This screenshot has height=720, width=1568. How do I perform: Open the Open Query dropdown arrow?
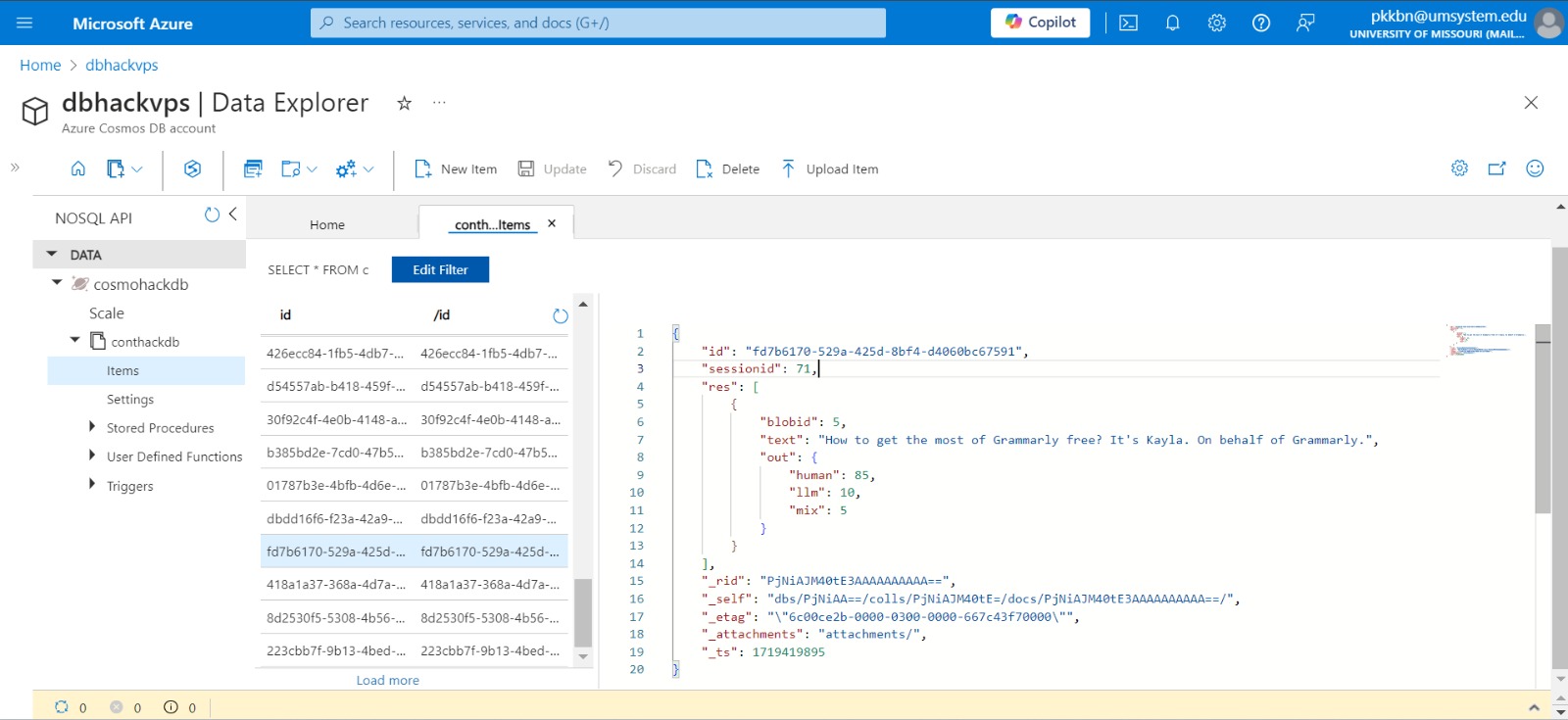pyautogui.click(x=313, y=169)
